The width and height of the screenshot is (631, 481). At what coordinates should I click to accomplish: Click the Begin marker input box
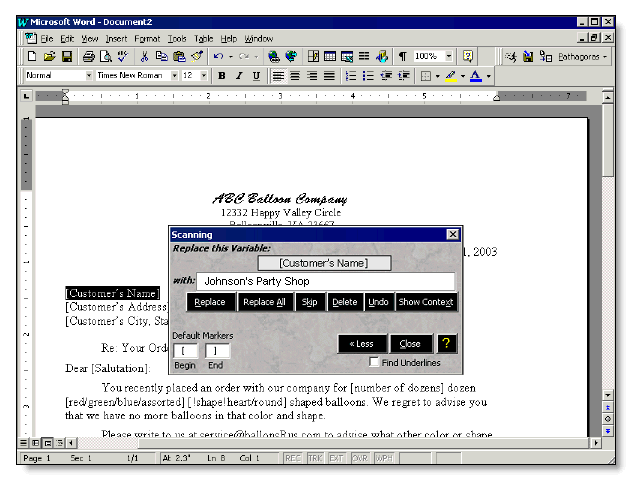pos(185,351)
